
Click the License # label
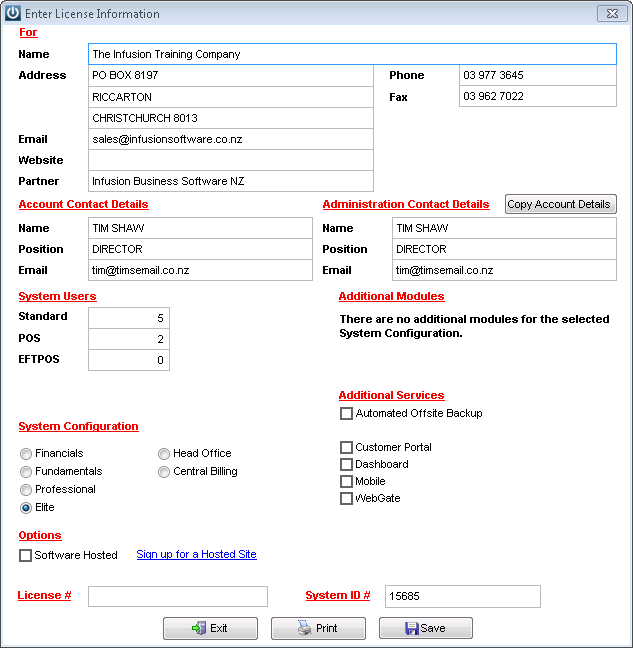pos(44,595)
